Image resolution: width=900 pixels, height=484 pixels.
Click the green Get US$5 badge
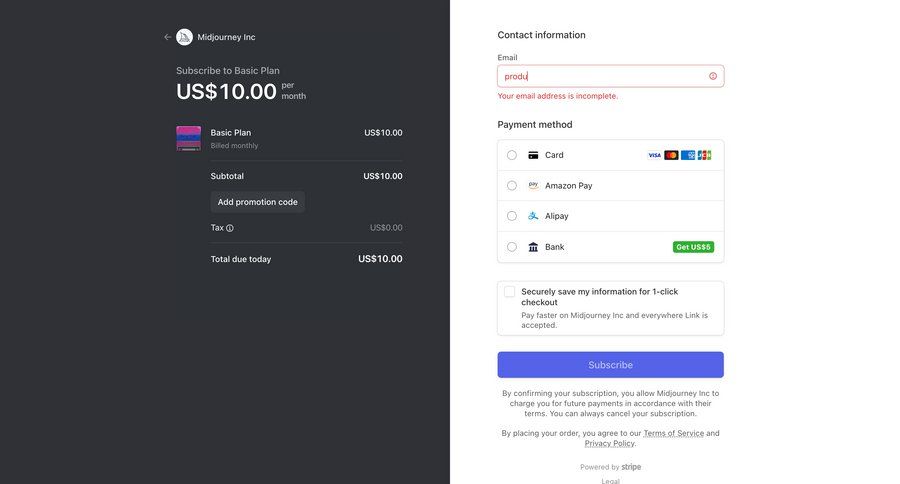pyautogui.click(x=693, y=247)
